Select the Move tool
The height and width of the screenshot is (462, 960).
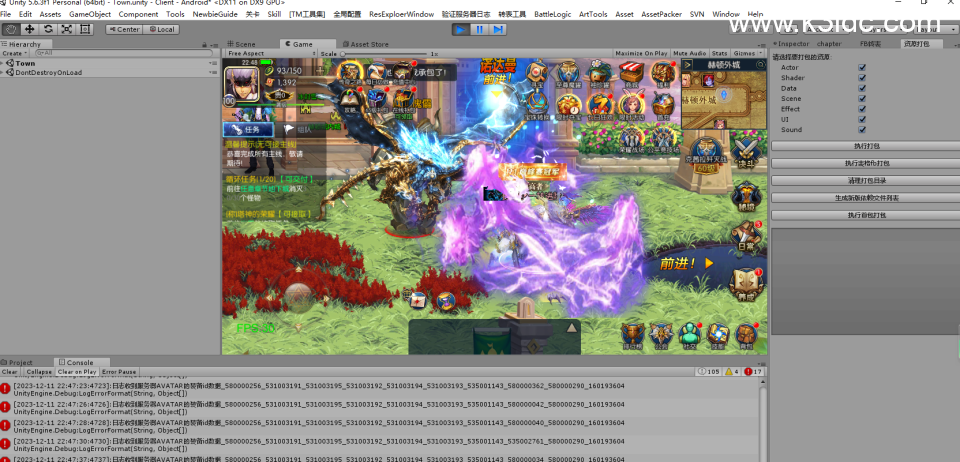click(x=29, y=29)
